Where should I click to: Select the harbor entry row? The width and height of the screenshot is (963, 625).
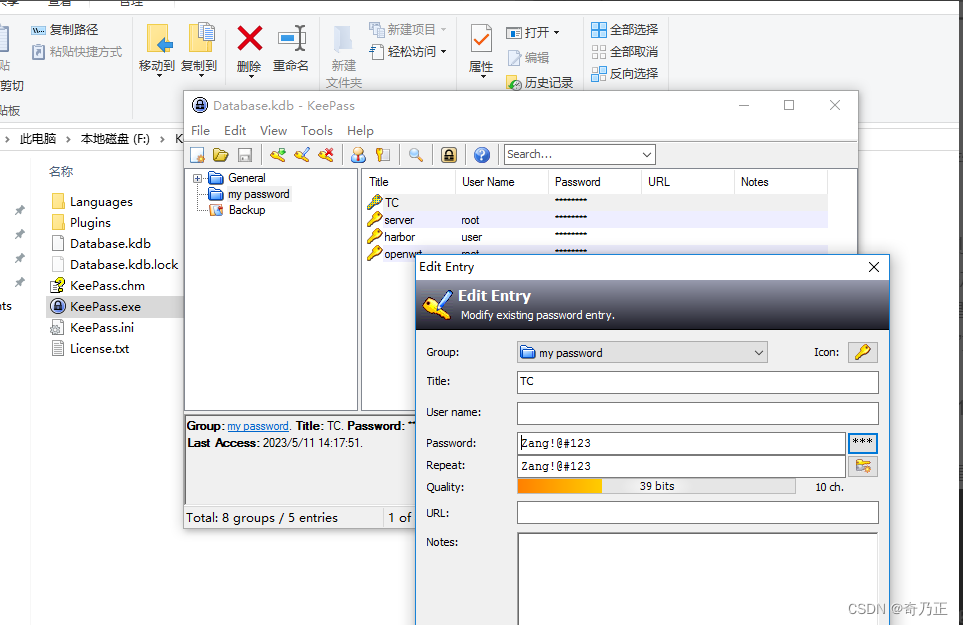click(596, 237)
